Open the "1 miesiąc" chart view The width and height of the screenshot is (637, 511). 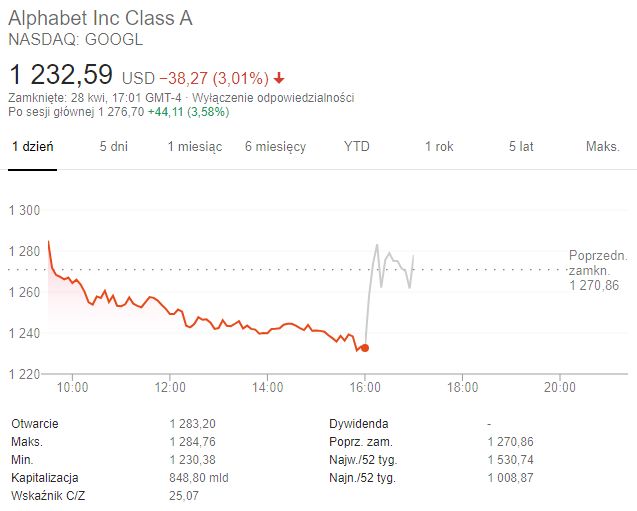click(194, 146)
